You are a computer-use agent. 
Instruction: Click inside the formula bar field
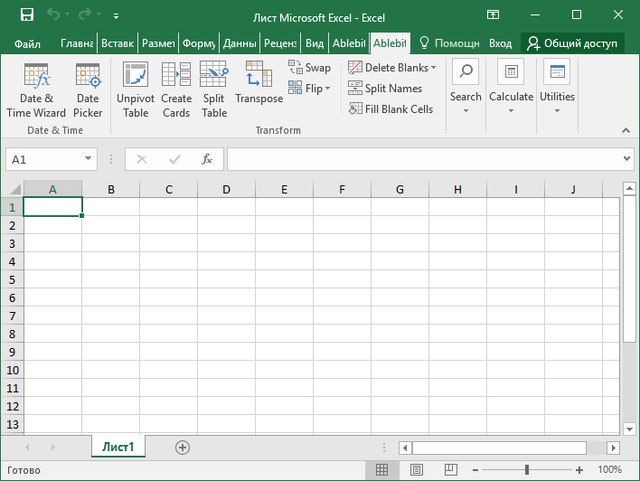[x=420, y=159]
